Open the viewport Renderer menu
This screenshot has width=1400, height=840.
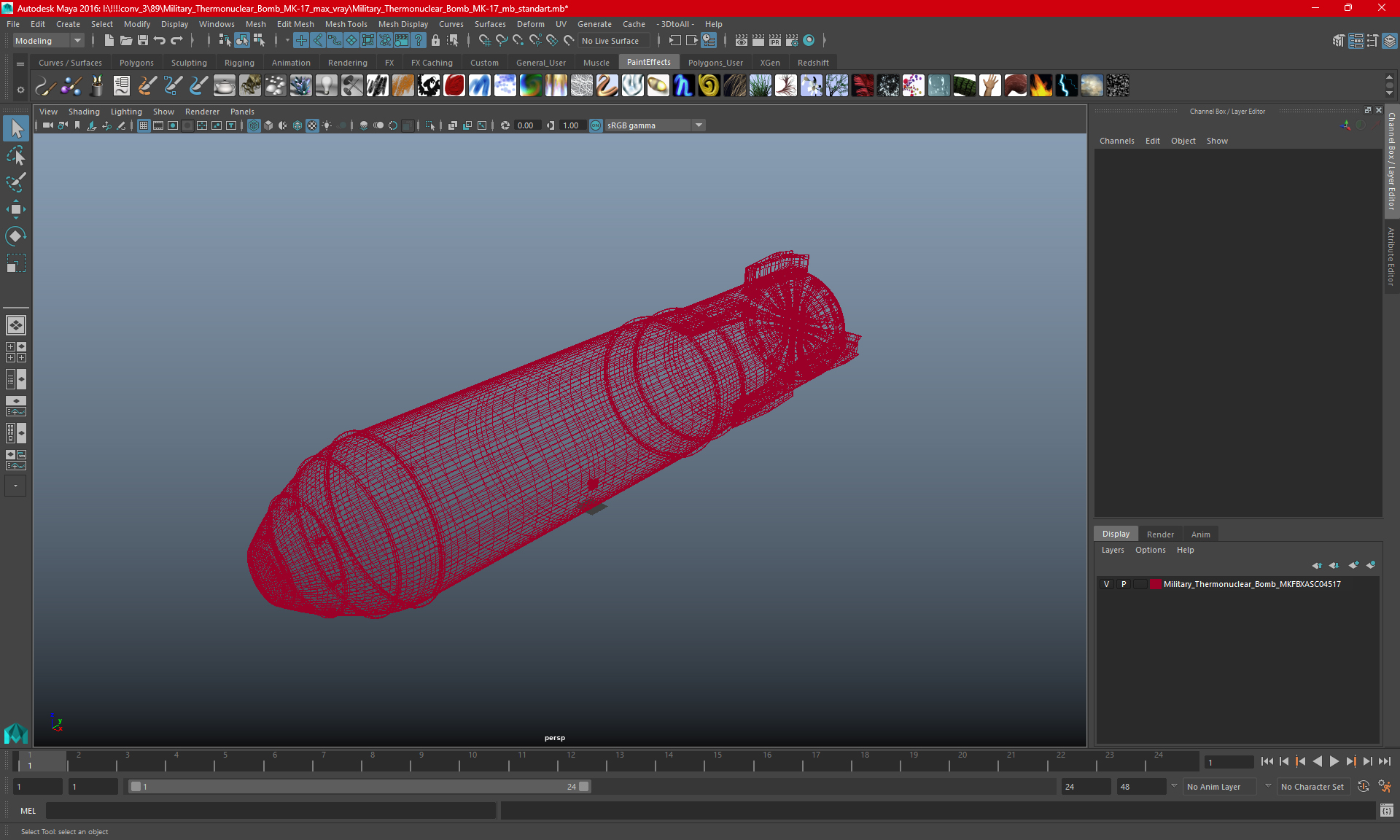[x=202, y=112]
